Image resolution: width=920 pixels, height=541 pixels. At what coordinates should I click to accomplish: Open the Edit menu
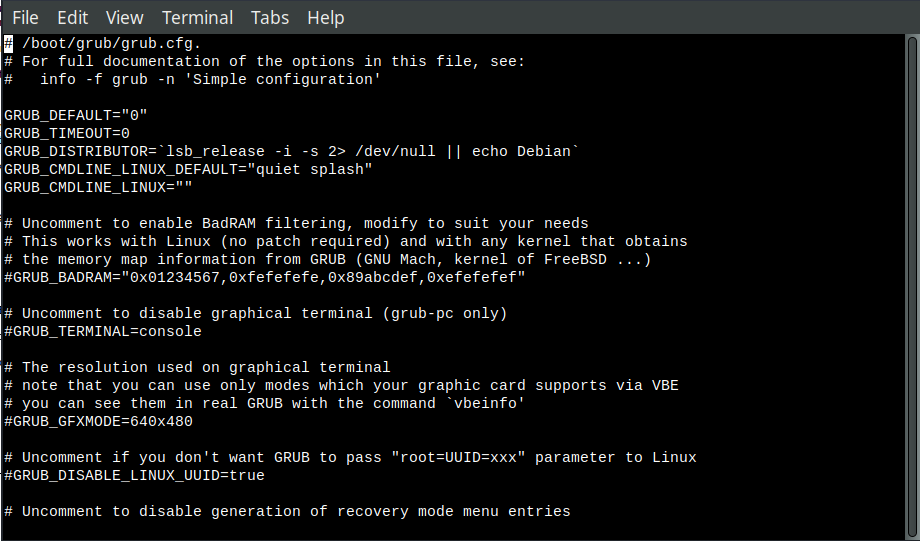tap(73, 18)
